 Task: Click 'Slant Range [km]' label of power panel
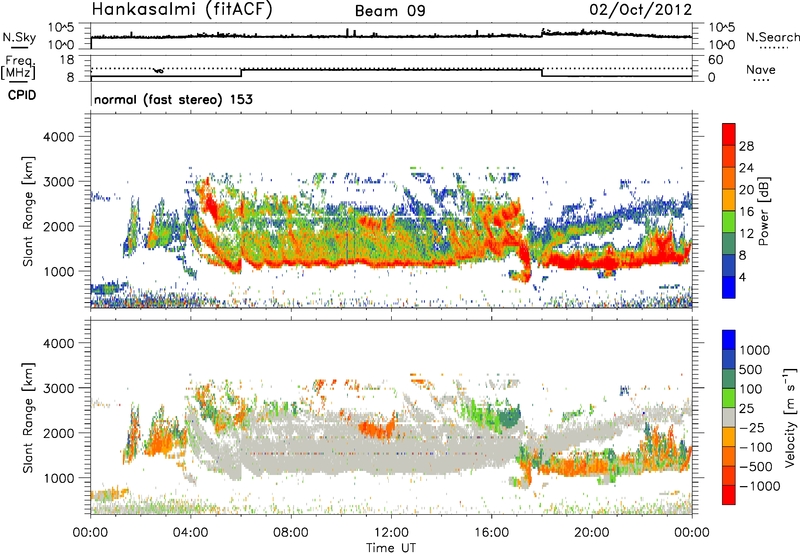(28, 211)
